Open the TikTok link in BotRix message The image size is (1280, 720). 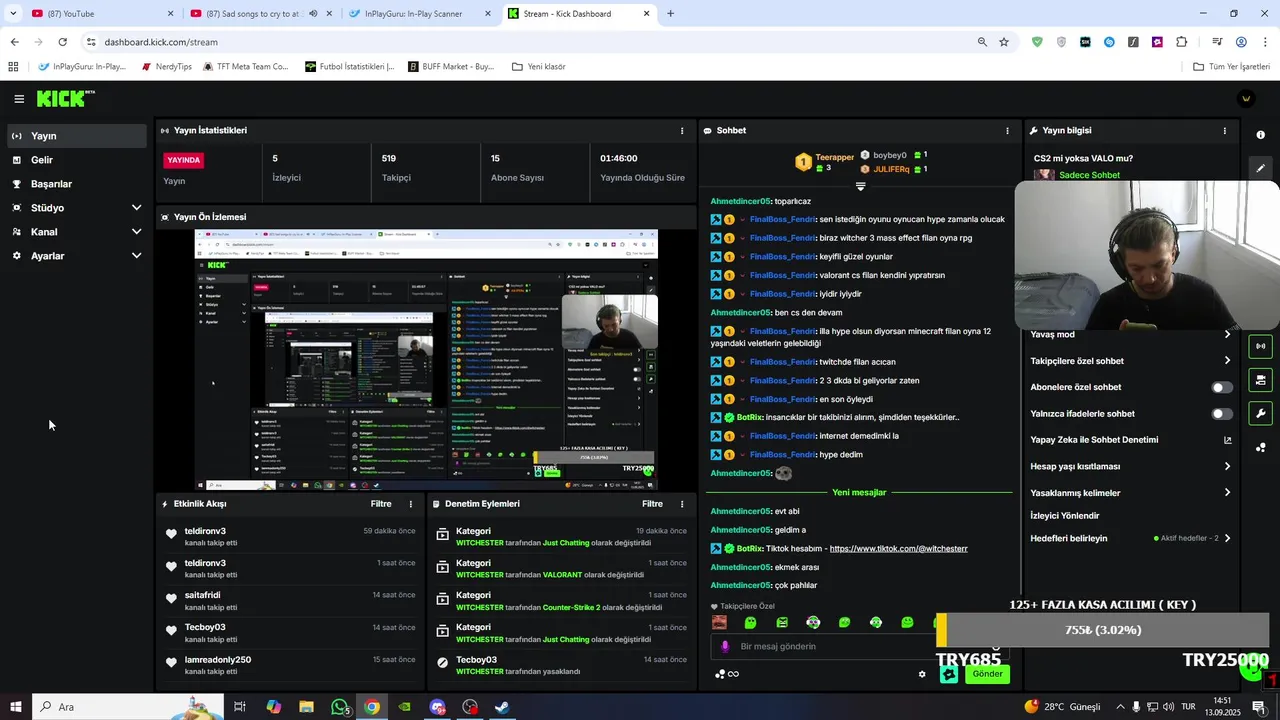coord(898,549)
